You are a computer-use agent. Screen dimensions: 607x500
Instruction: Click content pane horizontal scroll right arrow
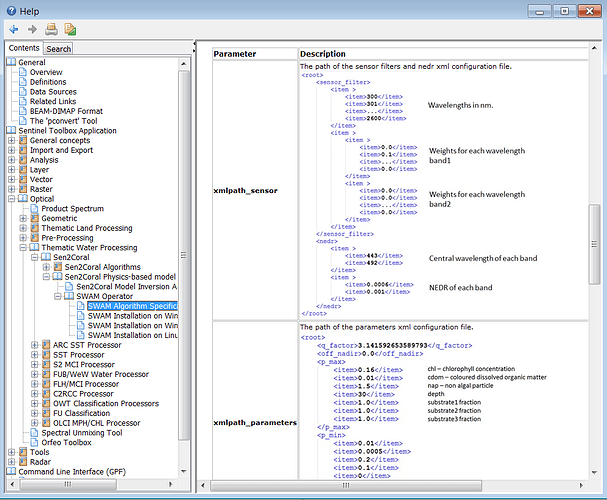point(581,485)
